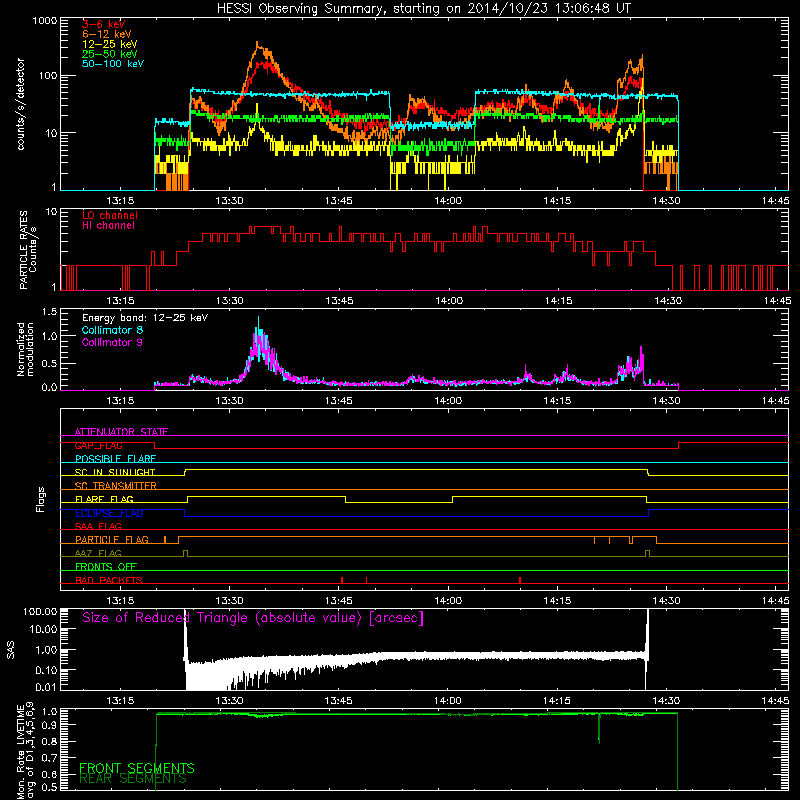Click the Flags panel axis label
Viewport: 800px width, 800px height.
click(x=41, y=499)
